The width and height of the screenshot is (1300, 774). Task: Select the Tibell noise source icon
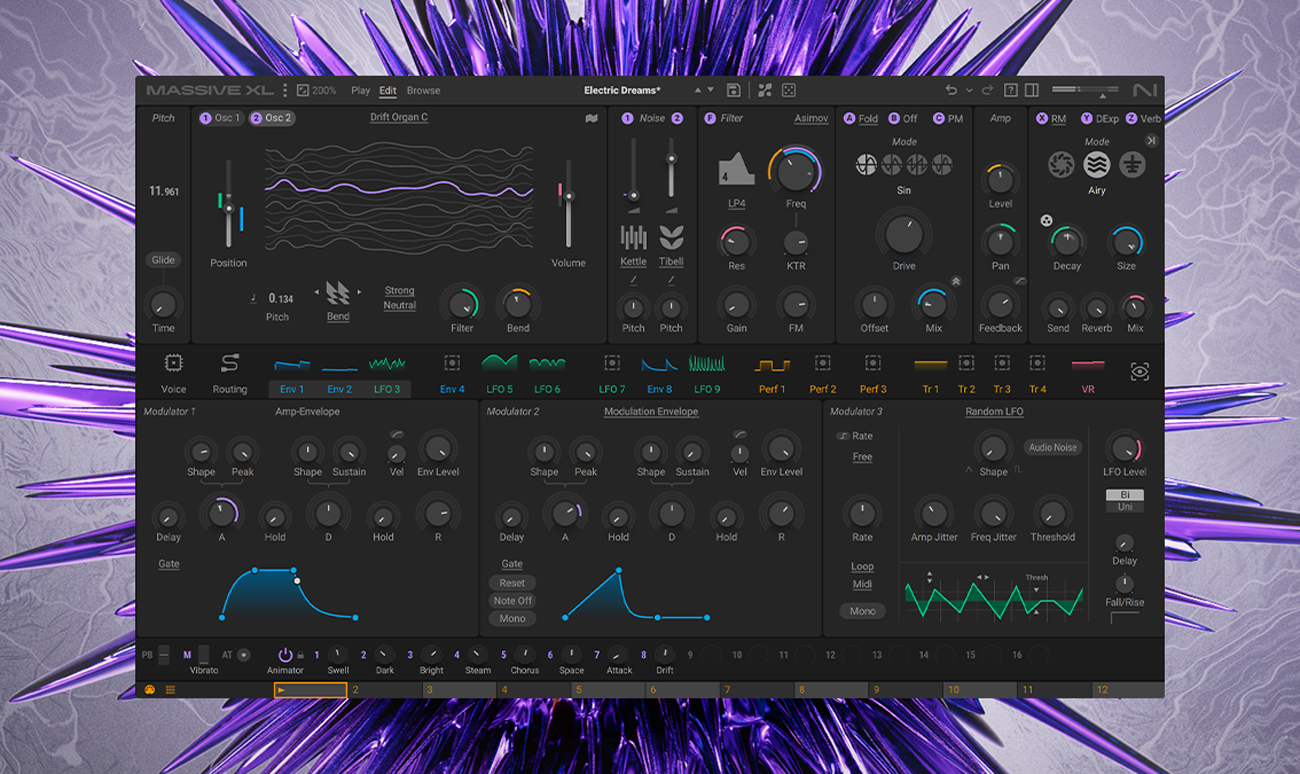671,237
